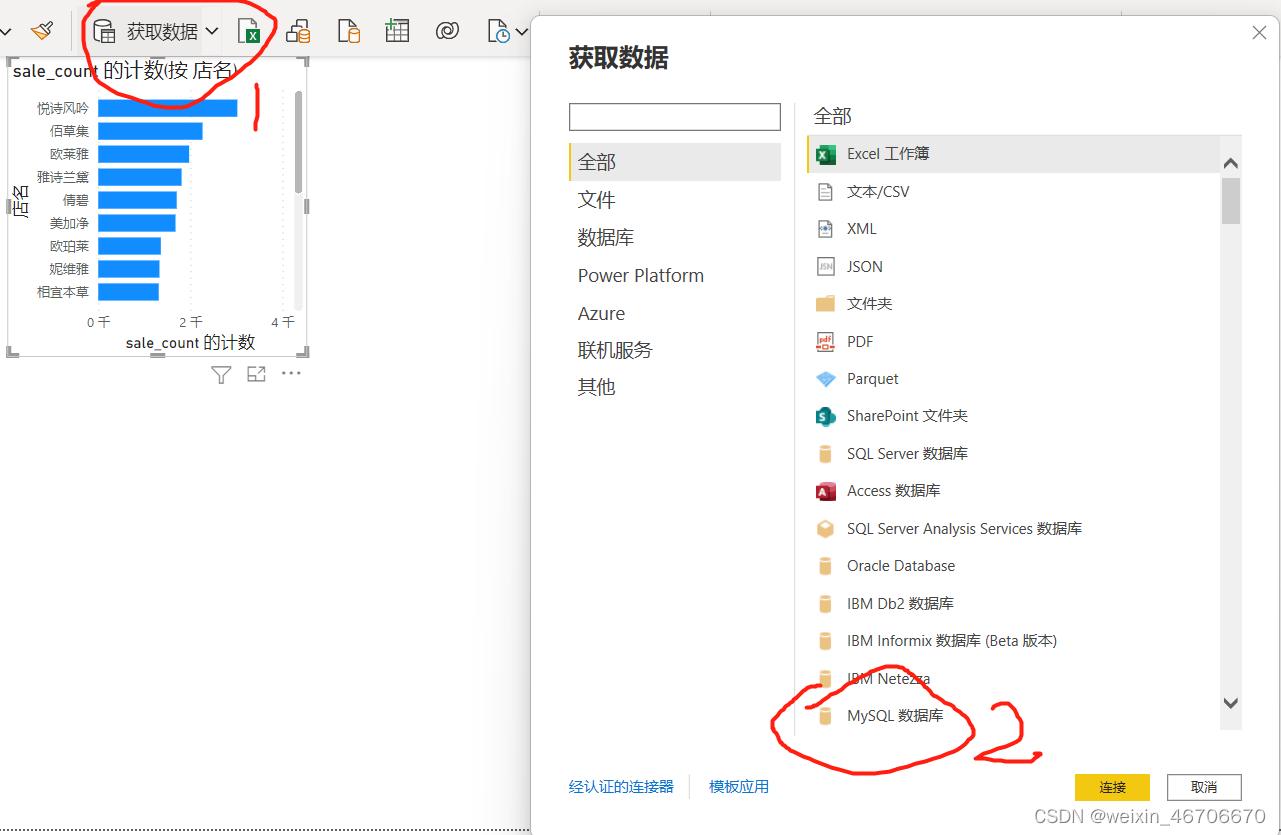Click the Enter Data toolbar icon
1281x835 pixels.
(349, 31)
